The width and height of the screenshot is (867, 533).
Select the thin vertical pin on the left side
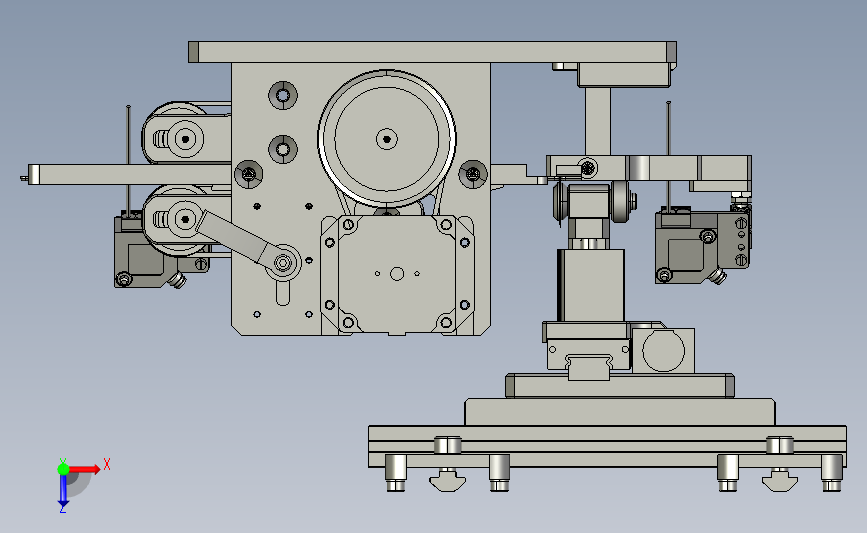click(128, 160)
